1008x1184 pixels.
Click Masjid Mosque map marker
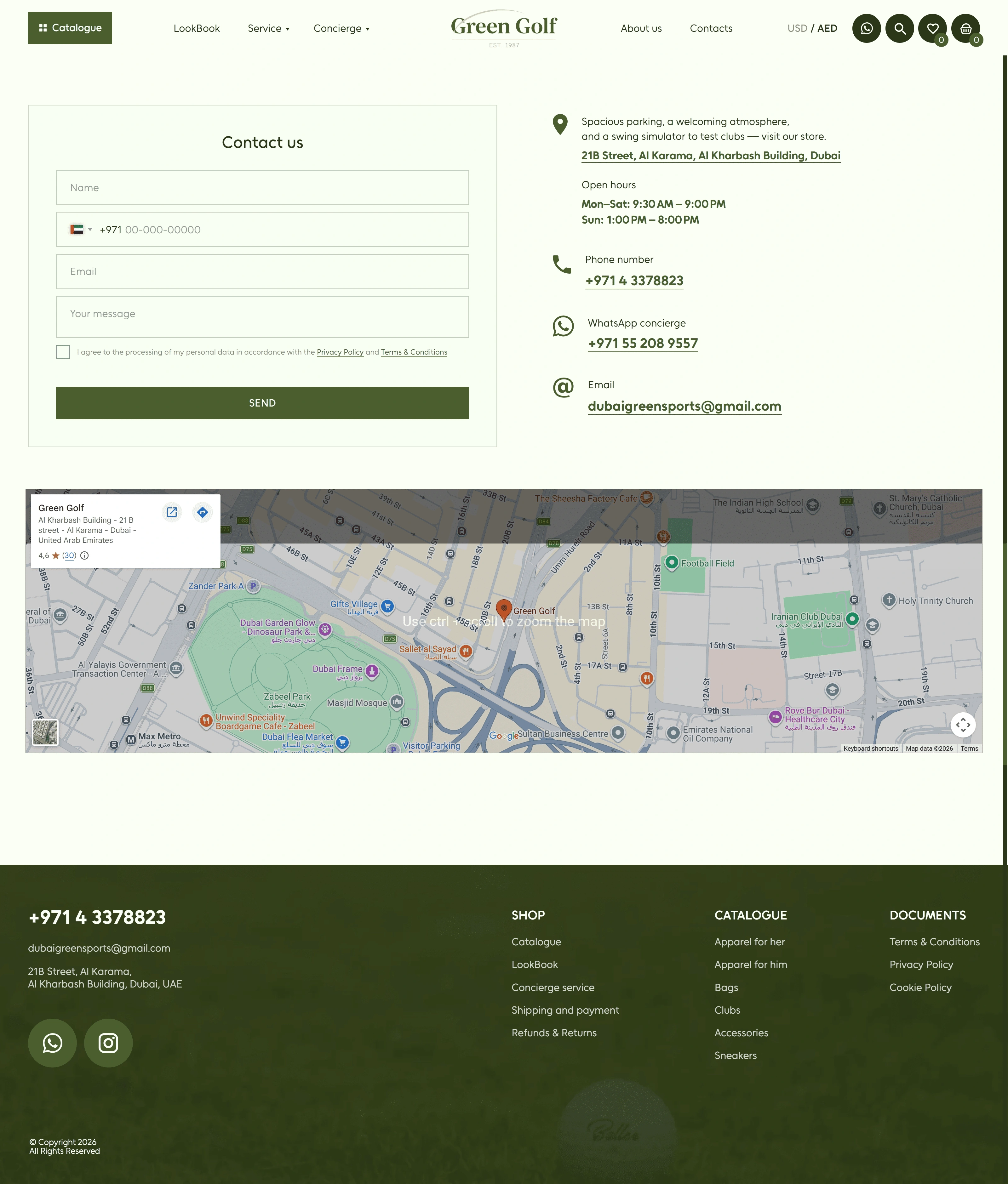[397, 701]
